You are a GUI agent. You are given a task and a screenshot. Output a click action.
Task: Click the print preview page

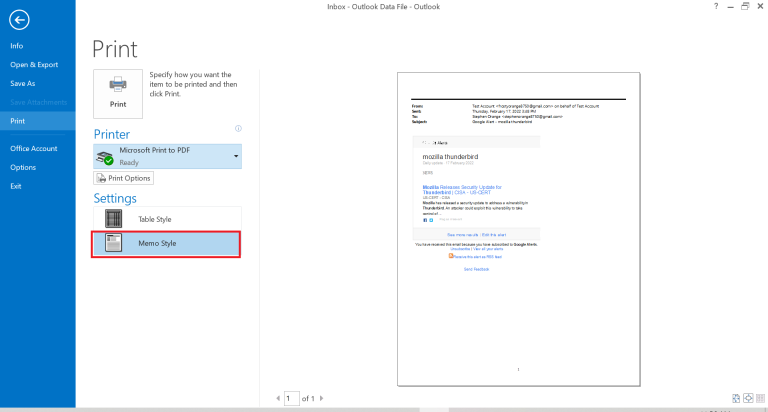519,229
